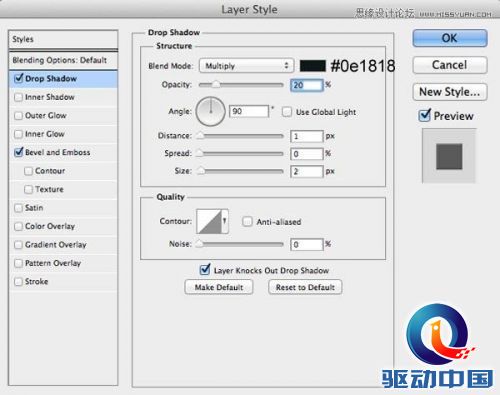This screenshot has width=500, height=395.
Task: Focus the Opacity value field
Action: coord(307,85)
